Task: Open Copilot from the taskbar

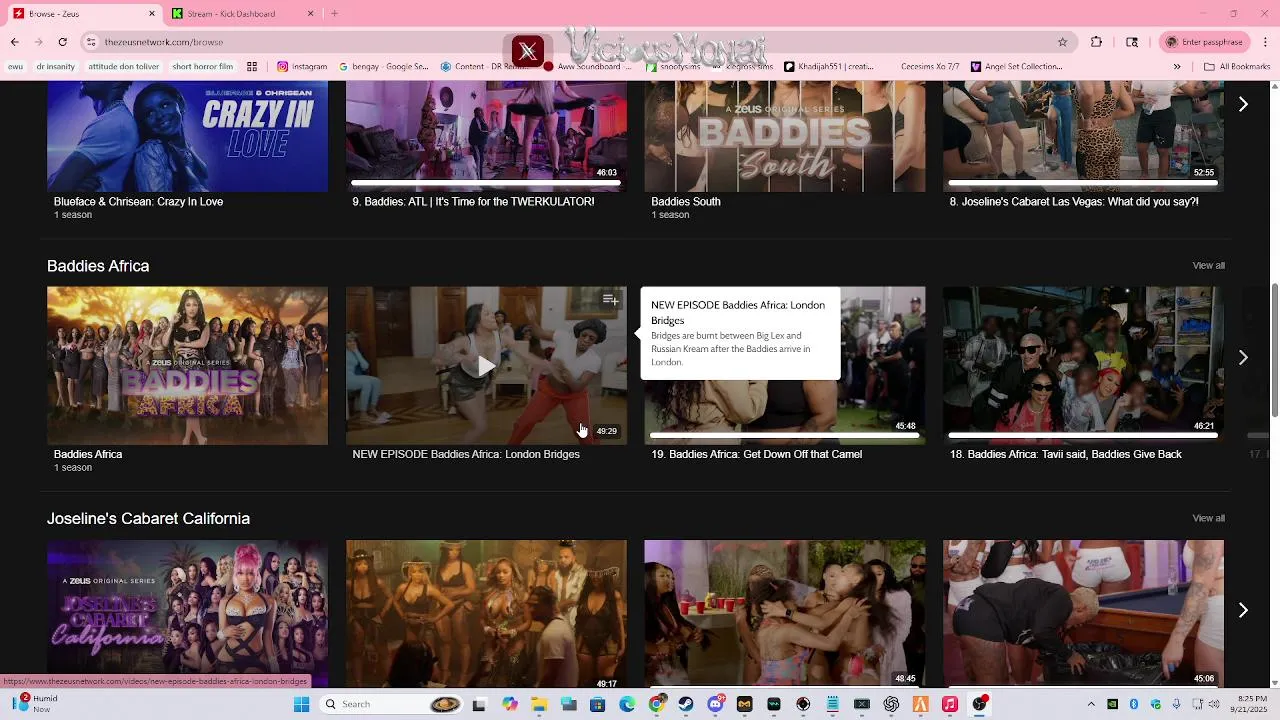Action: tap(510, 704)
